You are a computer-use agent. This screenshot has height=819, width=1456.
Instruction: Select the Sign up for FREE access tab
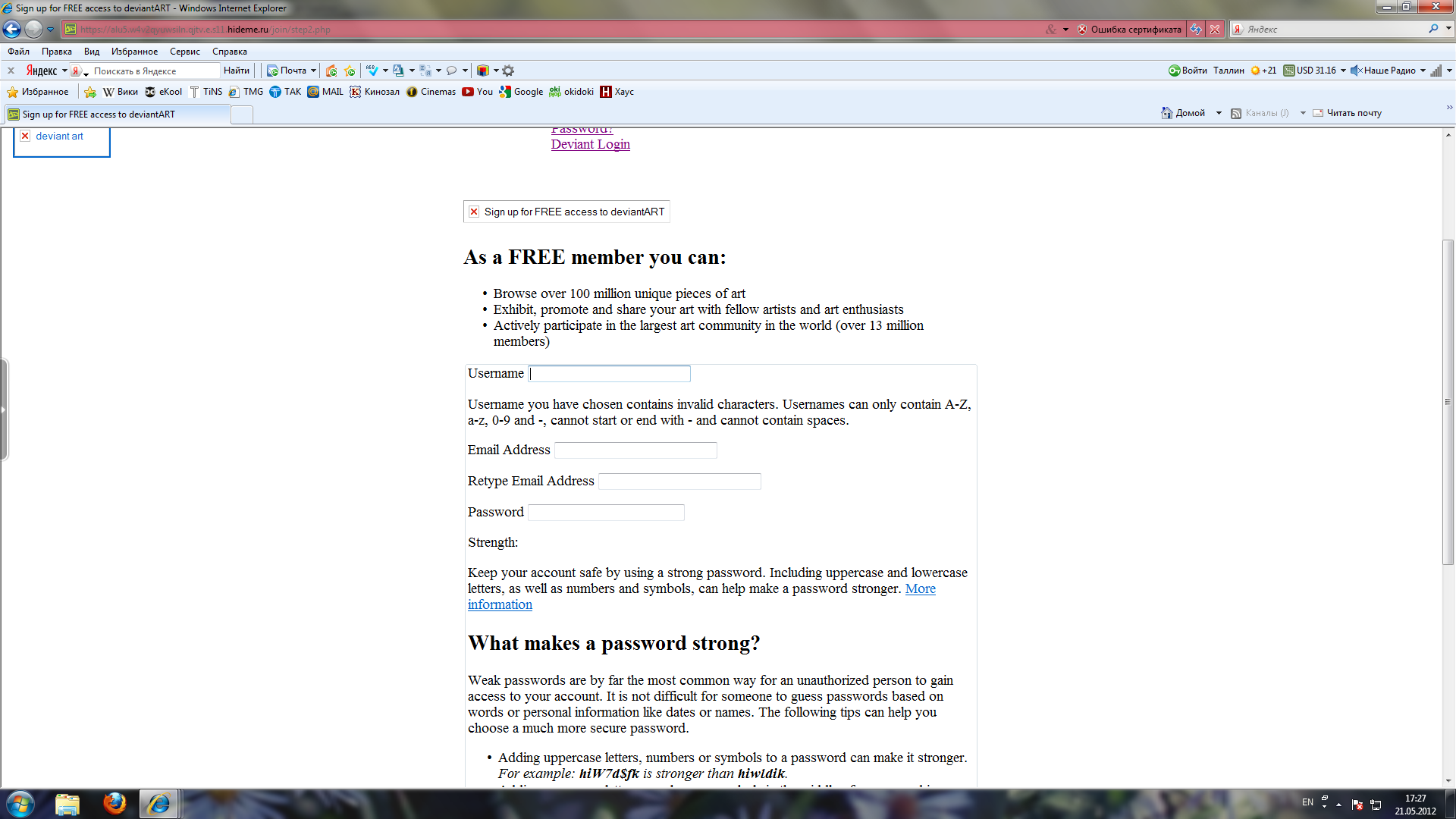coord(118,115)
